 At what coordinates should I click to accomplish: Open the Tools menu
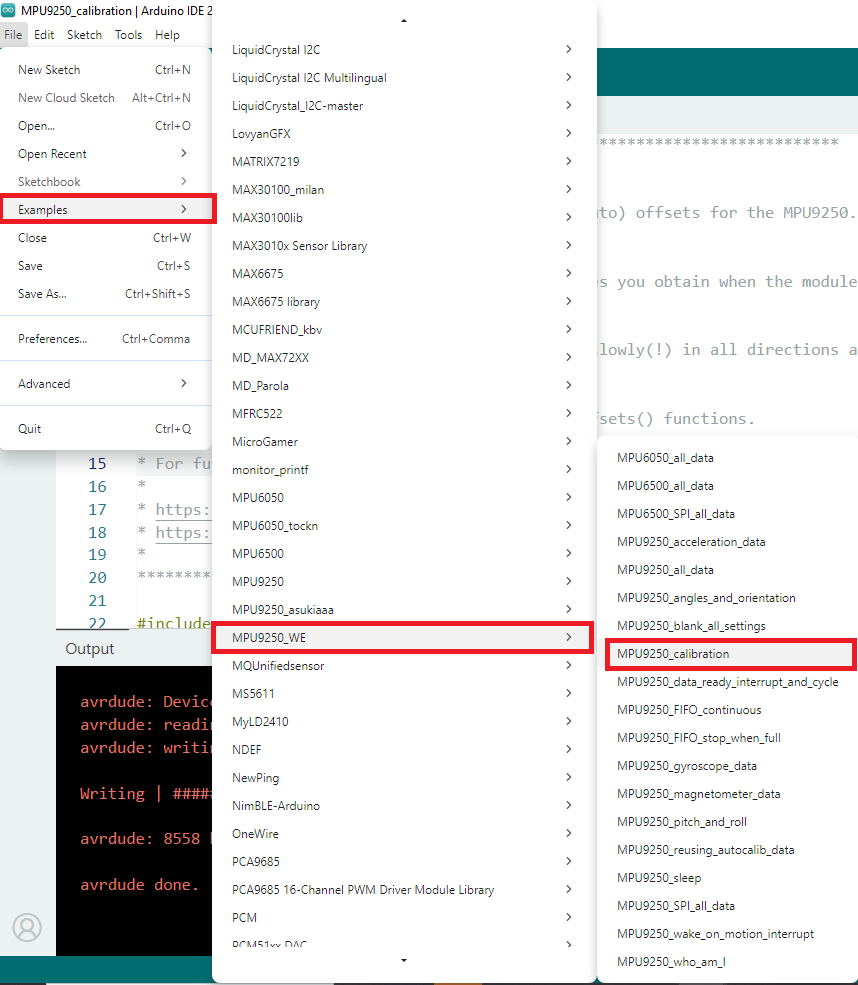[128, 34]
